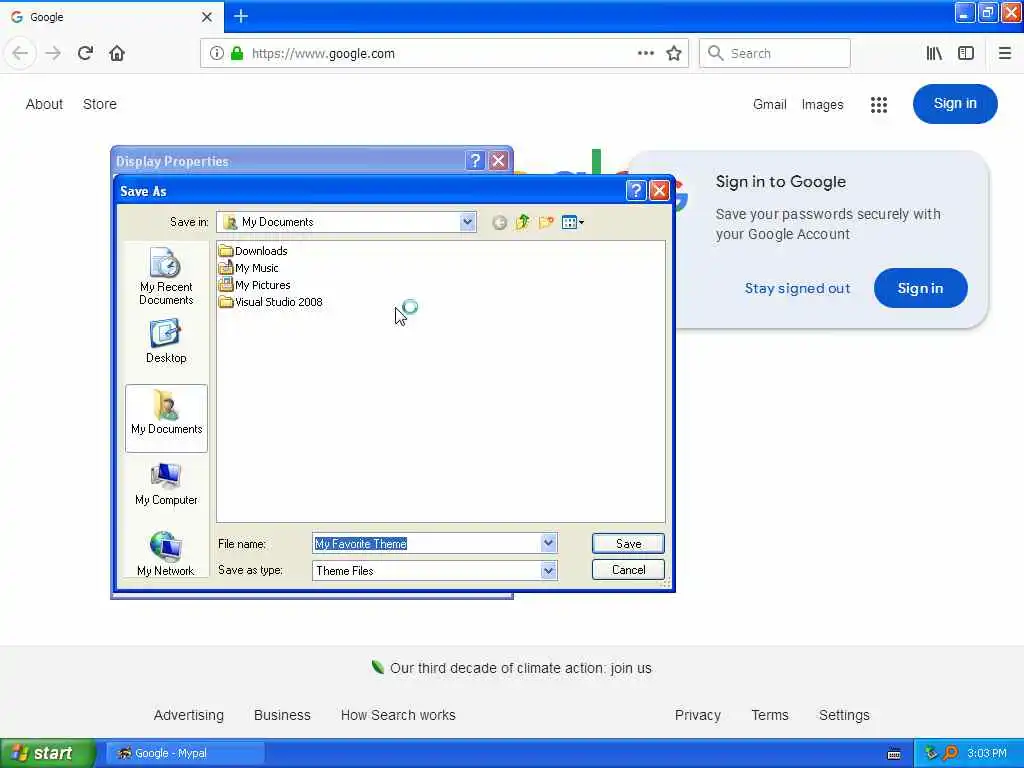The image size is (1024, 768).
Task: Switch to Google - Mypal taskbar item
Action: (185, 753)
